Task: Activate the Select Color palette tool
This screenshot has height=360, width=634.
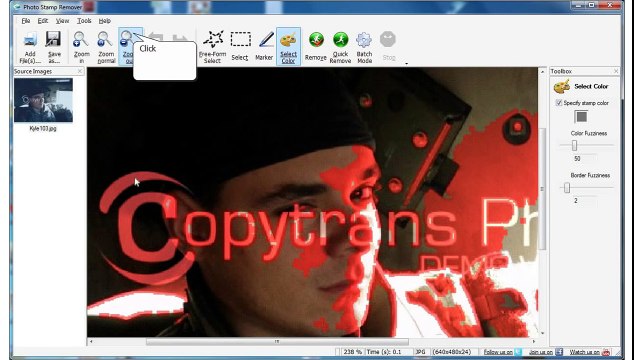Action: pos(288,47)
